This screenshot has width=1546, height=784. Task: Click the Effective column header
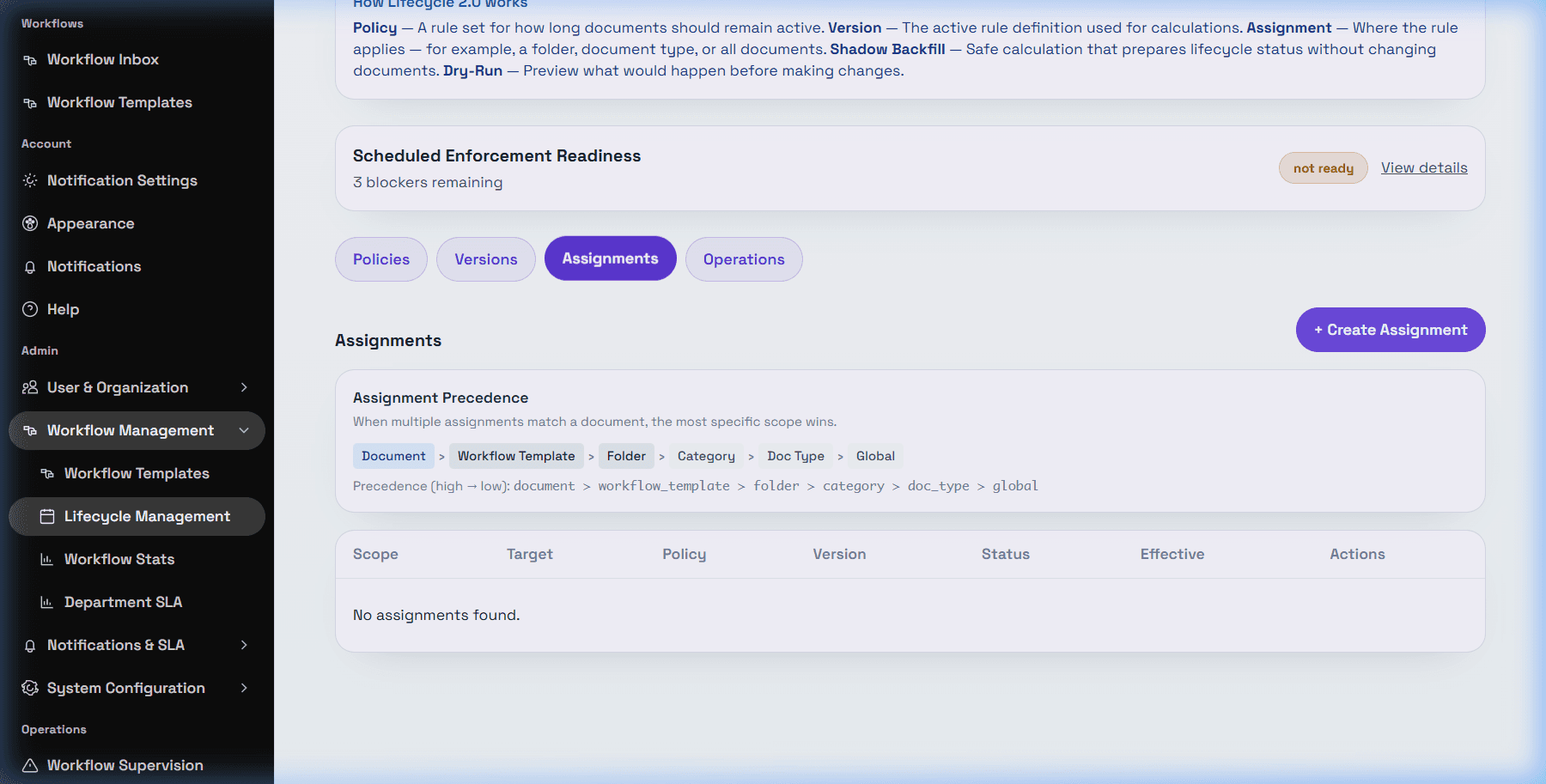click(x=1172, y=554)
